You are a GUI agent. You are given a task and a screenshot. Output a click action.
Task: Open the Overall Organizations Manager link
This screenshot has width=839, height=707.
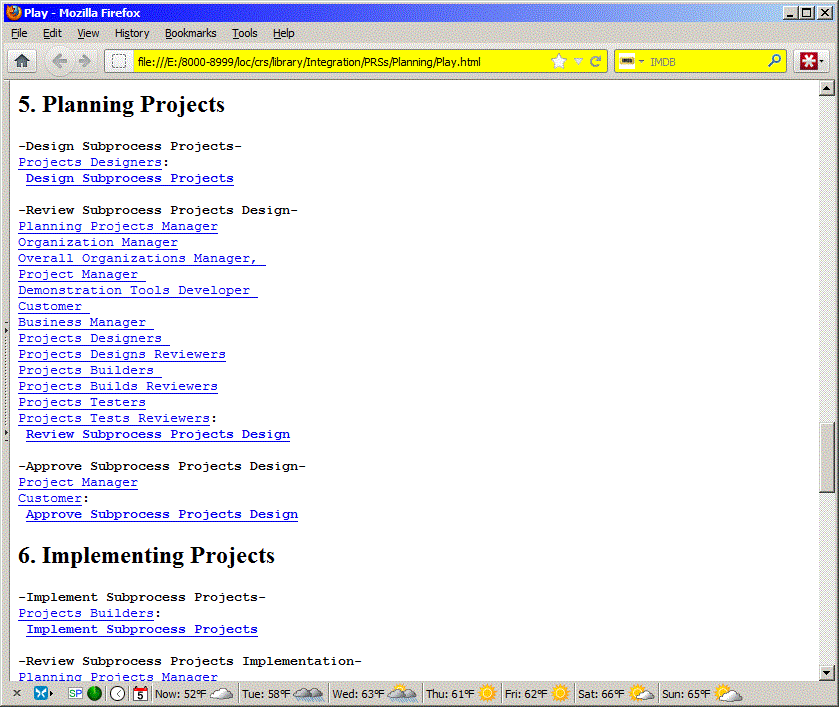point(142,259)
